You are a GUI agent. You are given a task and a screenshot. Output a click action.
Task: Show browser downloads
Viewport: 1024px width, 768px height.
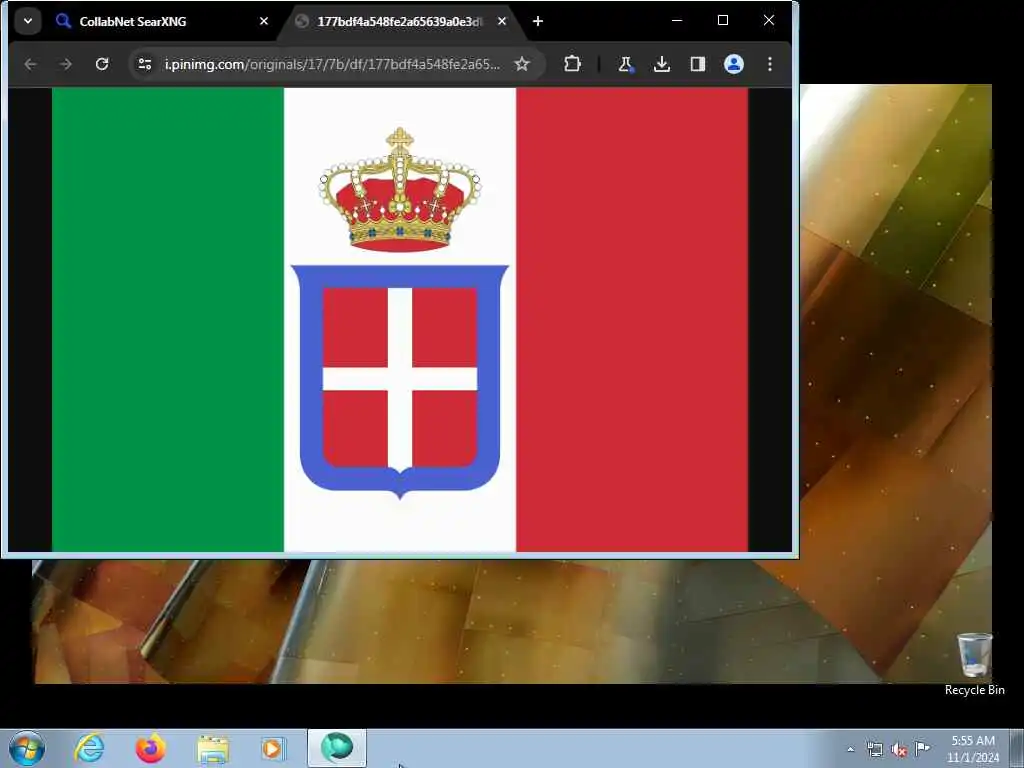click(662, 64)
